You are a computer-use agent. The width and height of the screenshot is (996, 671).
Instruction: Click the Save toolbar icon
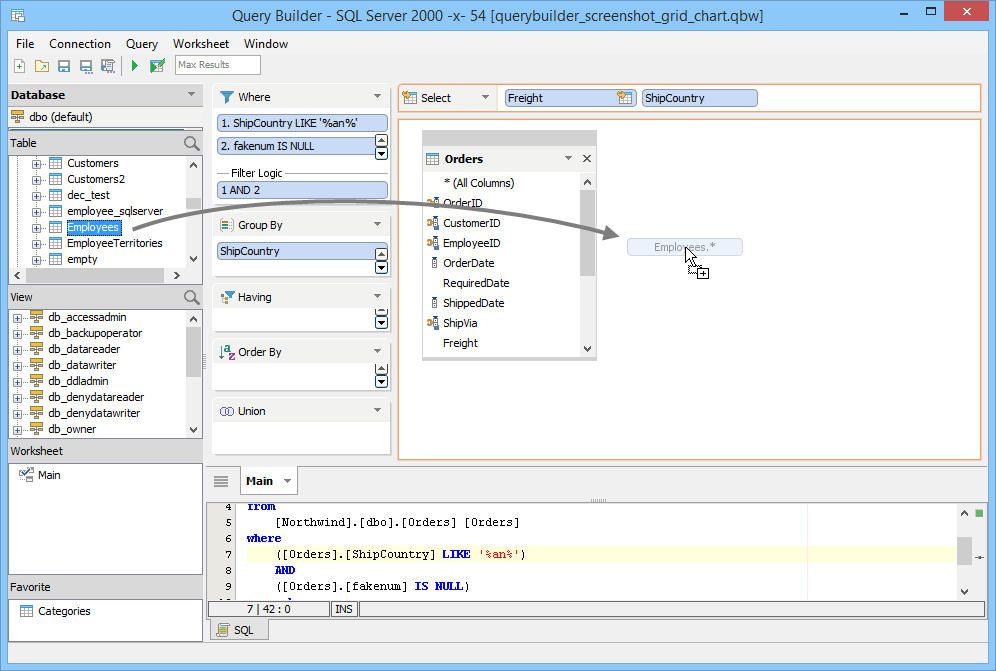click(x=64, y=65)
